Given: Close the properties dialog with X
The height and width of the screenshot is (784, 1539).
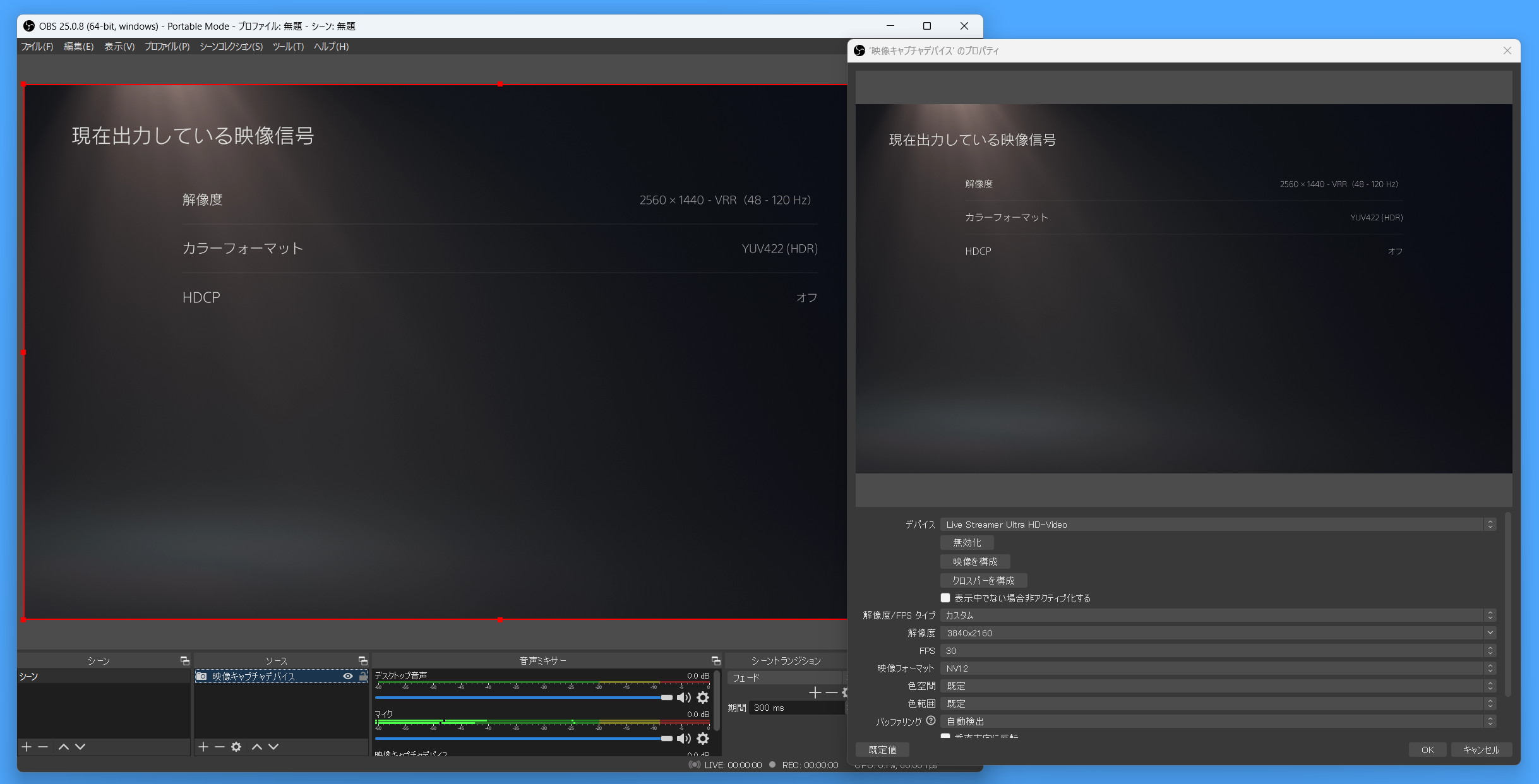Looking at the screenshot, I should click(1507, 50).
